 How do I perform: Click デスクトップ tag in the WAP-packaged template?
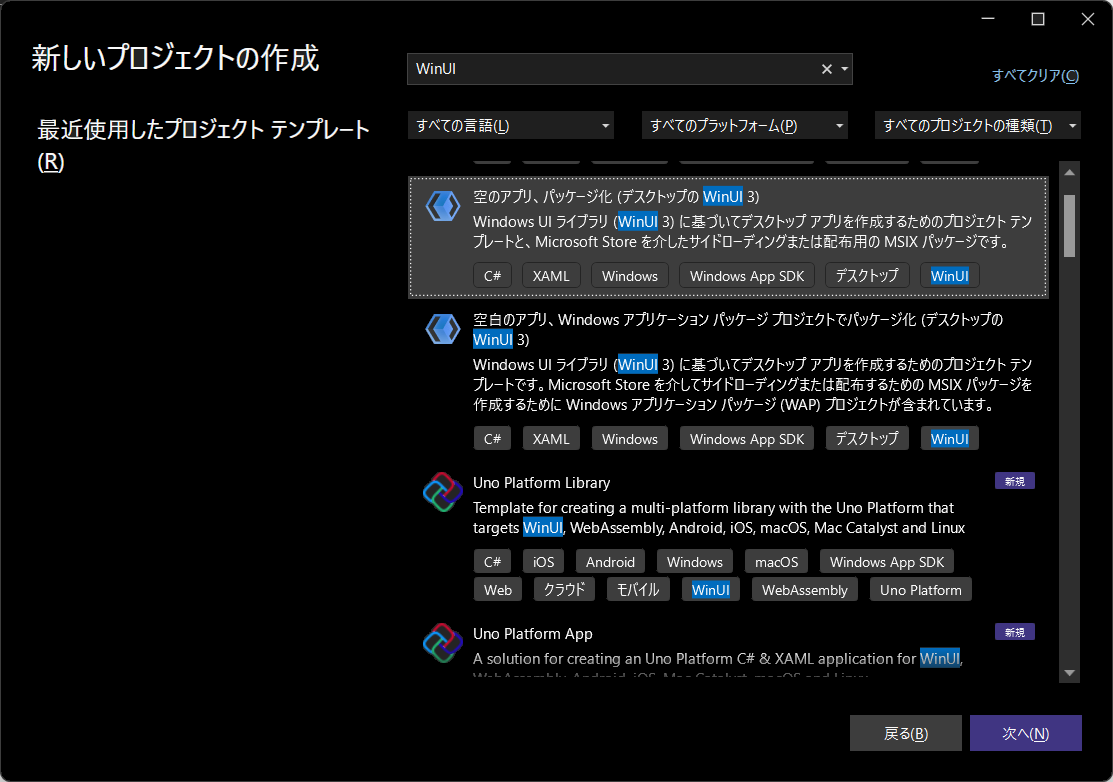click(x=867, y=439)
